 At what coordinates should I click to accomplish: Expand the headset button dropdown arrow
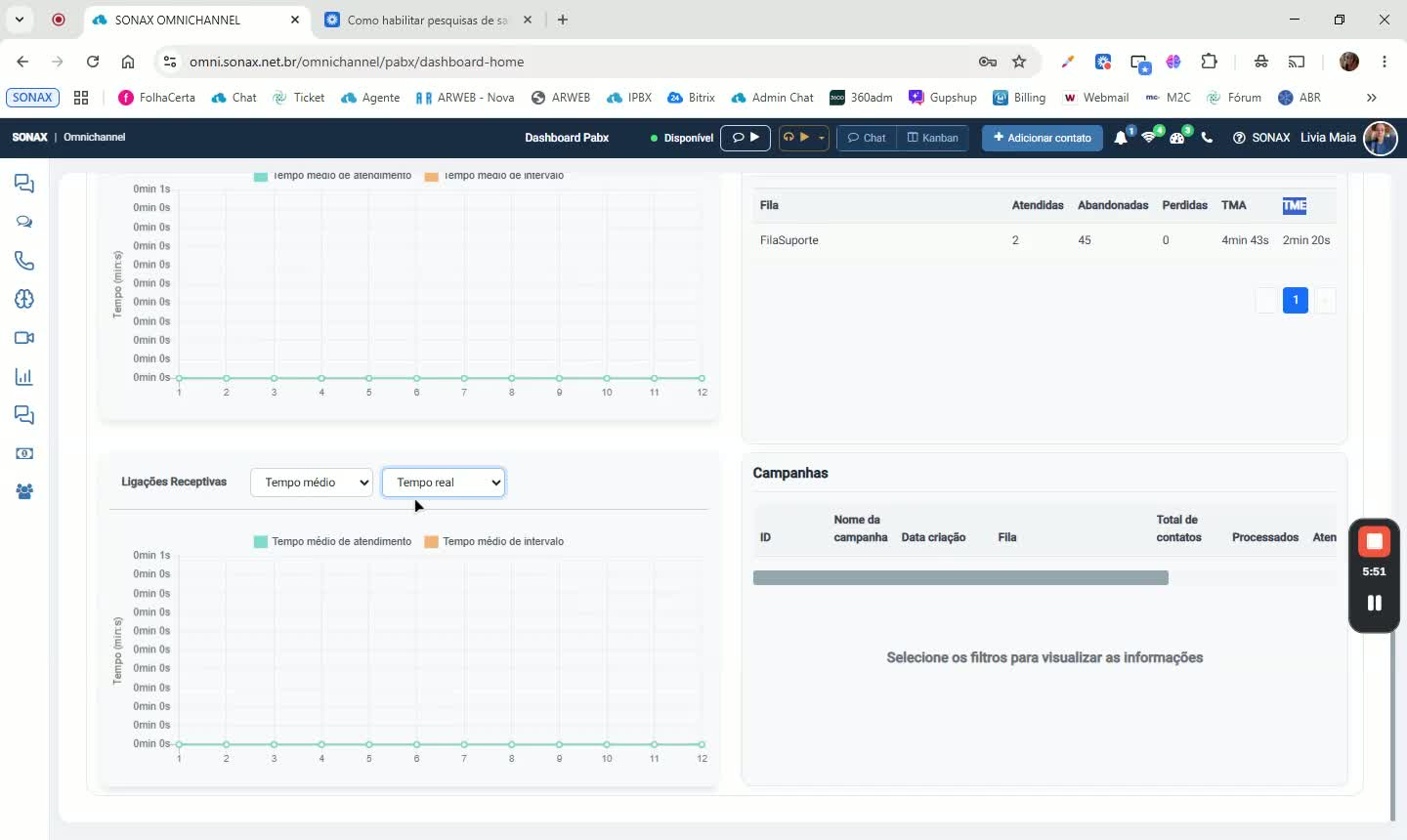822,138
